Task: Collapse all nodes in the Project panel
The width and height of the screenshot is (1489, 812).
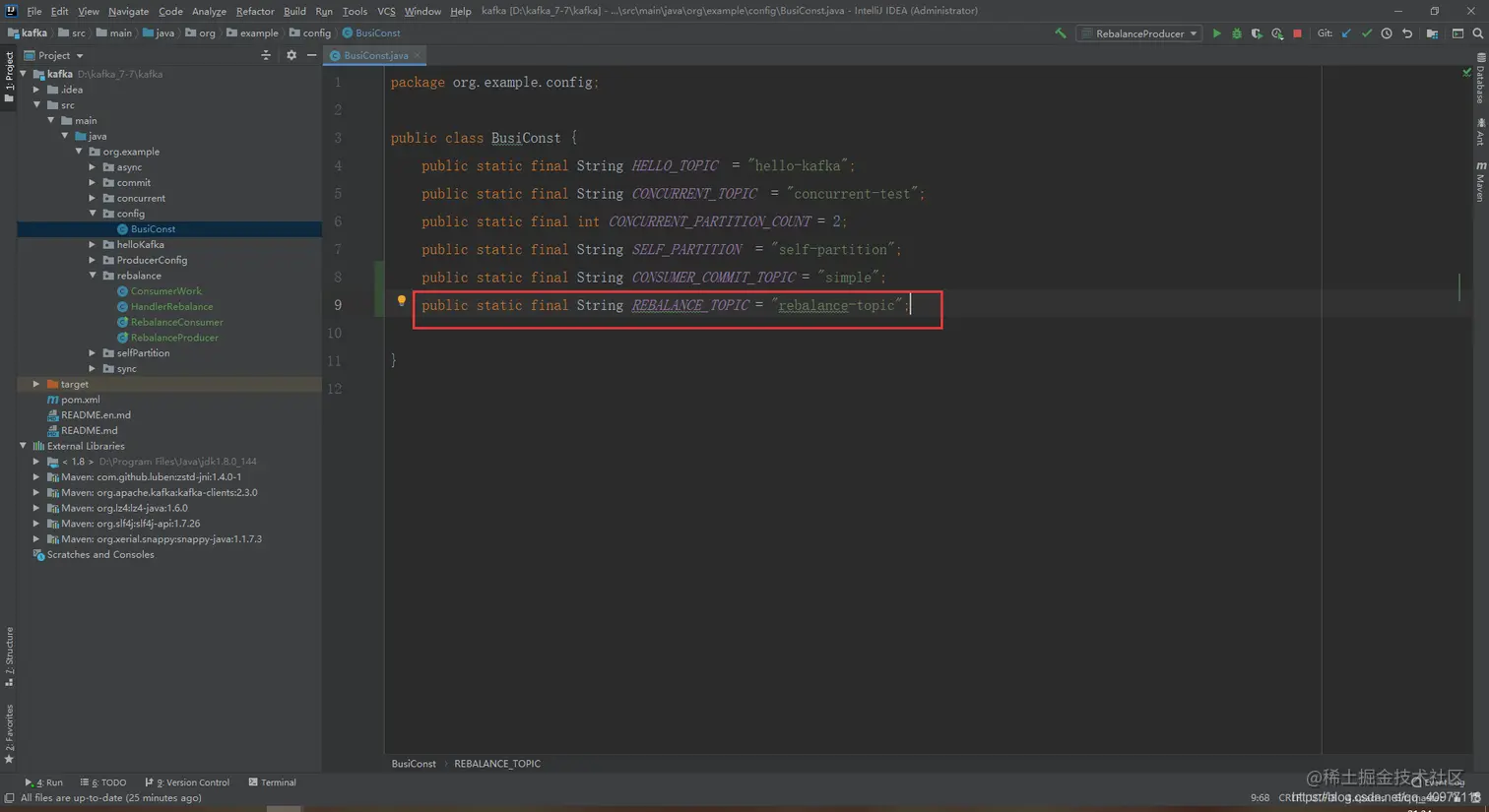Action: 266,56
